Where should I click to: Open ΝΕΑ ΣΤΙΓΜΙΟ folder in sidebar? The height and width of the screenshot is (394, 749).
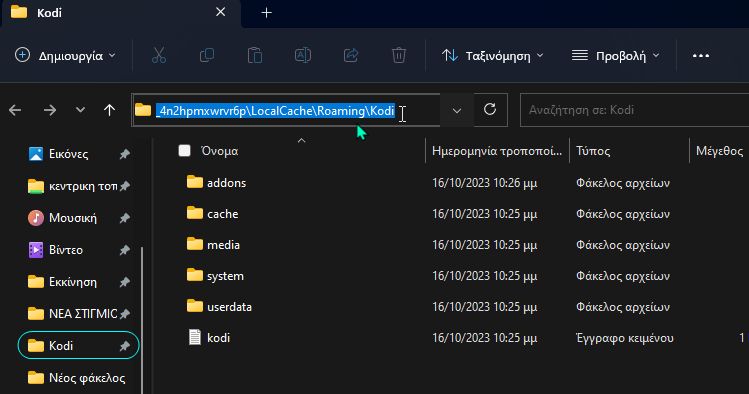[72, 314]
